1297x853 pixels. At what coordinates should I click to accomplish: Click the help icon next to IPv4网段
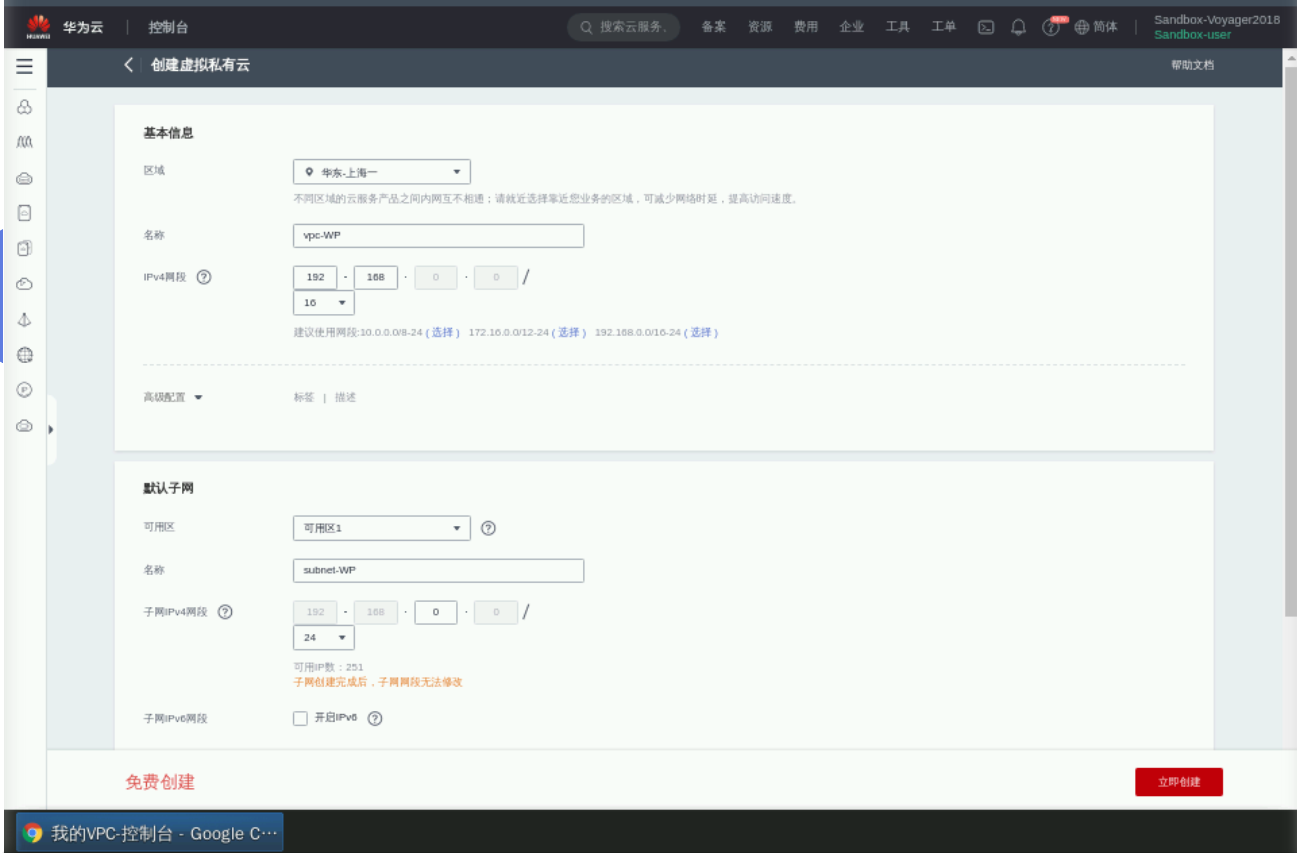coord(204,277)
